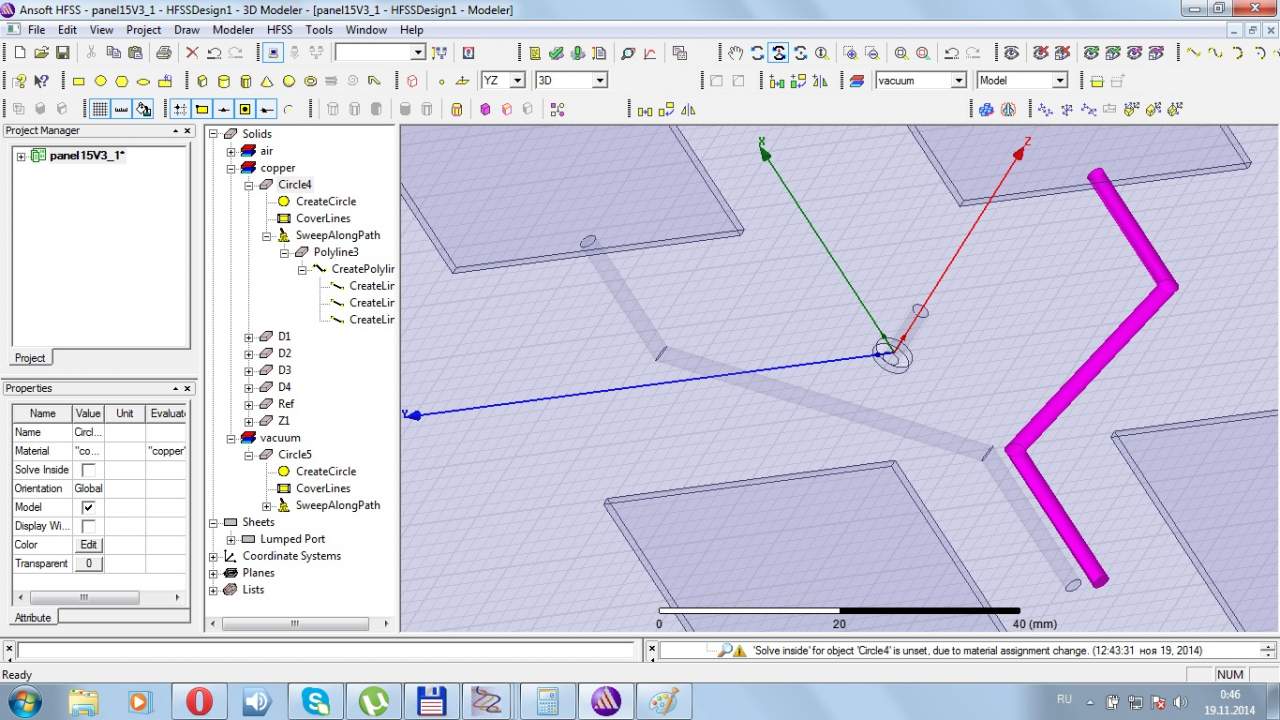This screenshot has height=720, width=1280.
Task: Activate the Pan hand tool
Action: click(x=735, y=53)
